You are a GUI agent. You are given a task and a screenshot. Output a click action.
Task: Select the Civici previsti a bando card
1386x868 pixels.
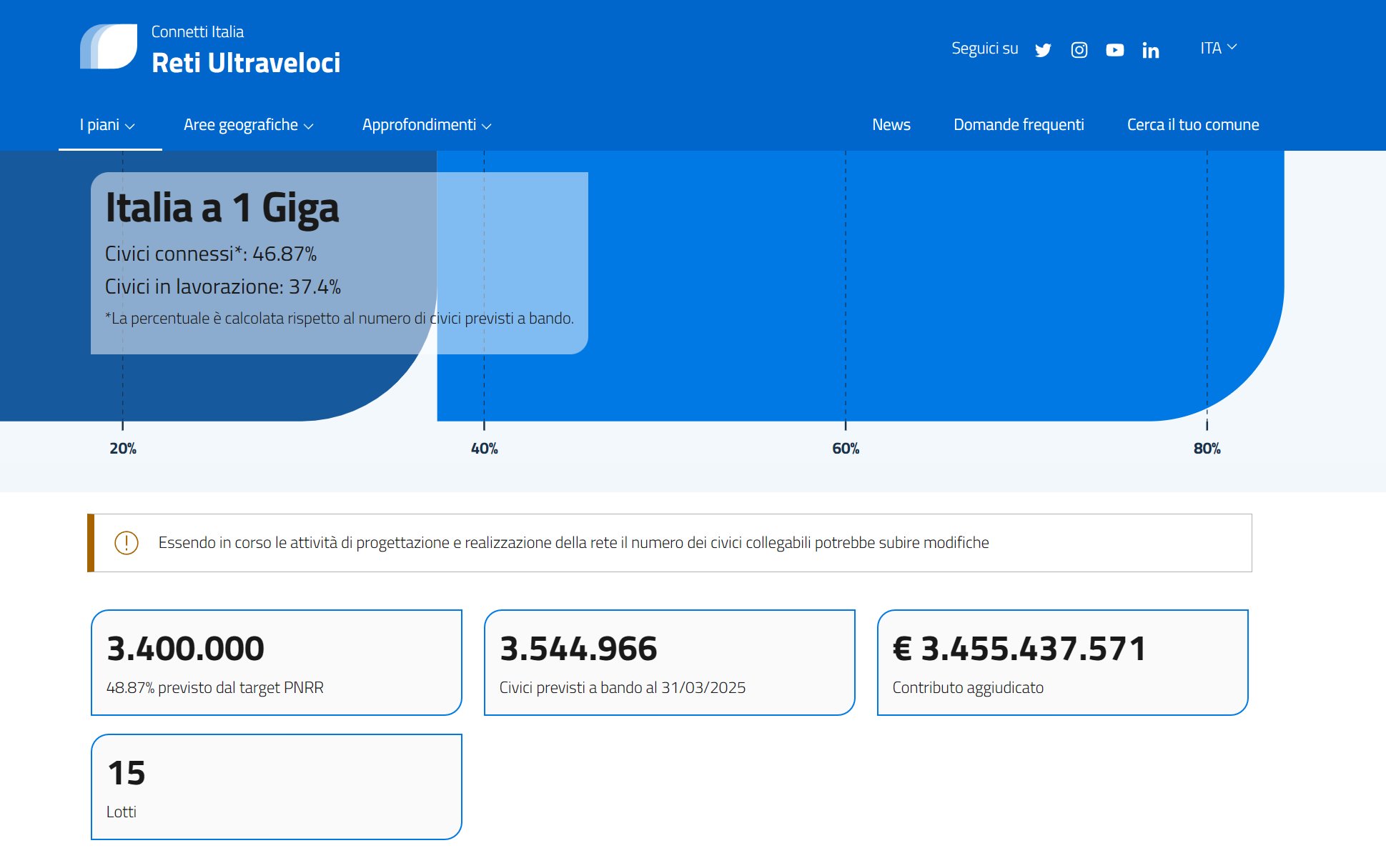point(669,662)
